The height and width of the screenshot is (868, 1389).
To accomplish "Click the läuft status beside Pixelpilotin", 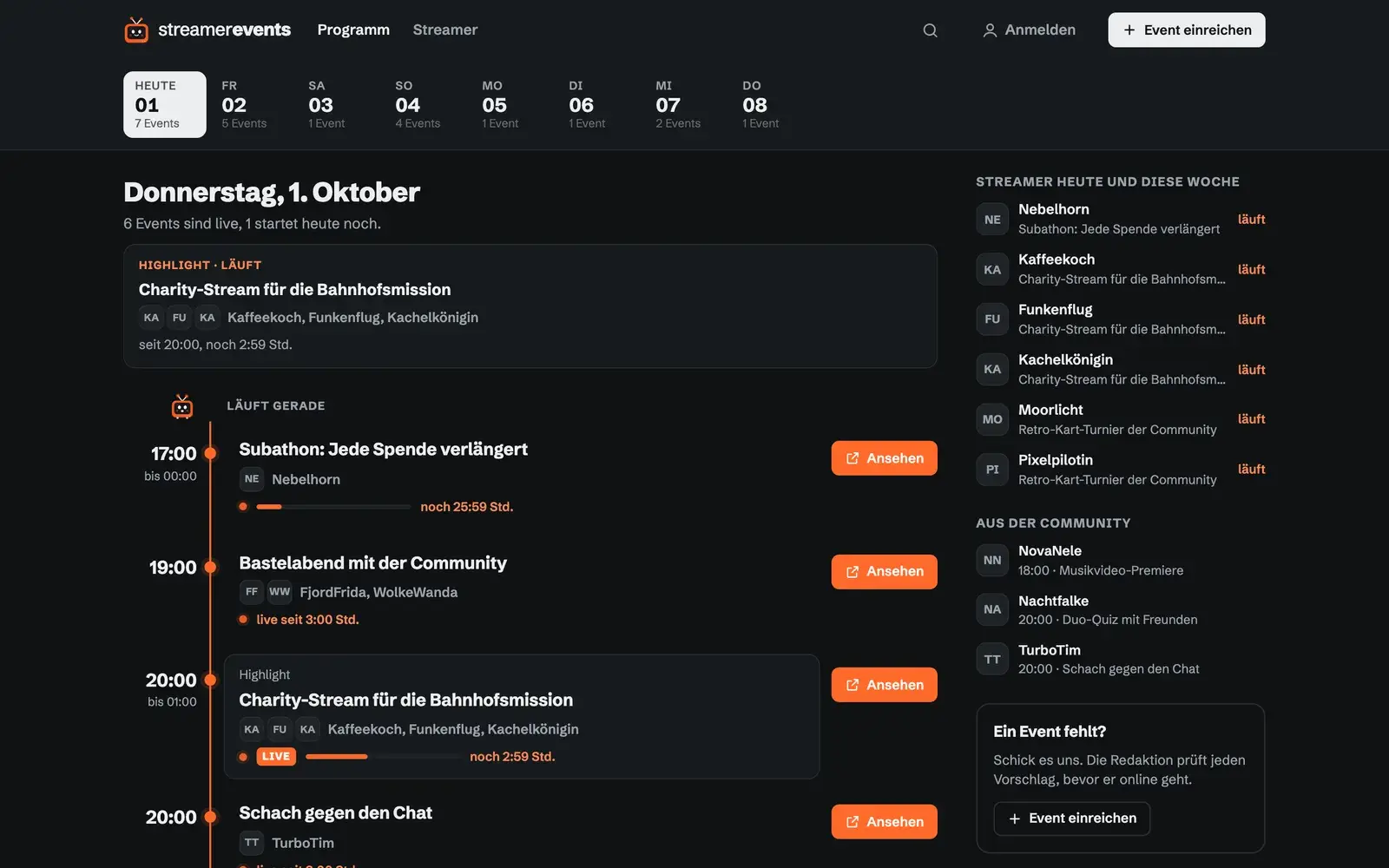I will coord(1251,470).
